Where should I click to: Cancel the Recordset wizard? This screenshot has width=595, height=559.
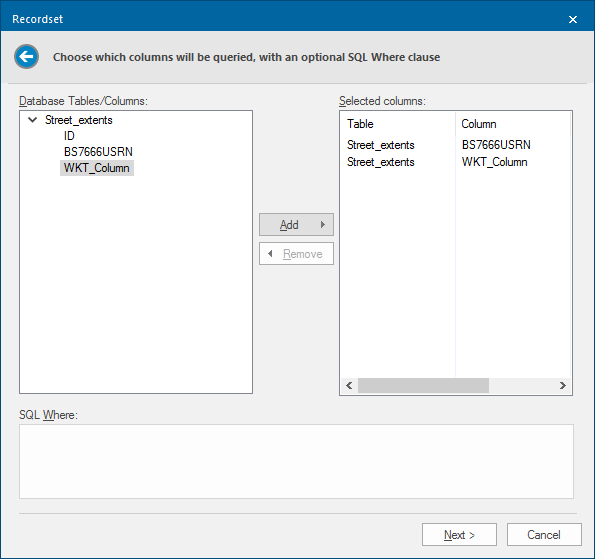pyautogui.click(x=544, y=535)
